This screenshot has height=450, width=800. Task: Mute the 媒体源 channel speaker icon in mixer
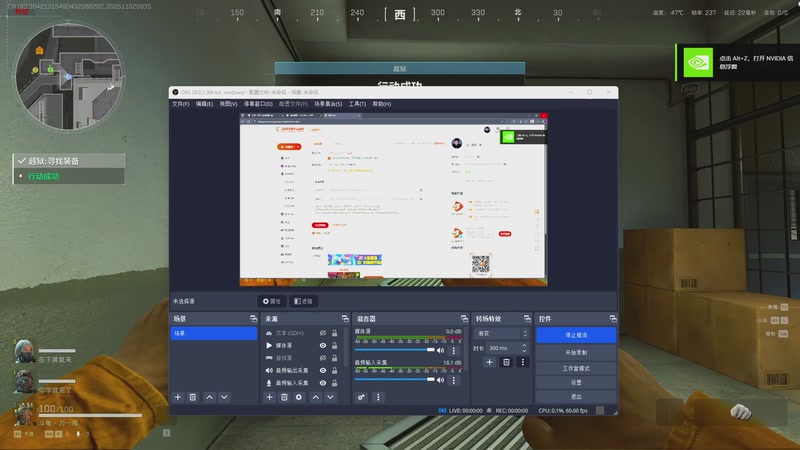(x=440, y=351)
